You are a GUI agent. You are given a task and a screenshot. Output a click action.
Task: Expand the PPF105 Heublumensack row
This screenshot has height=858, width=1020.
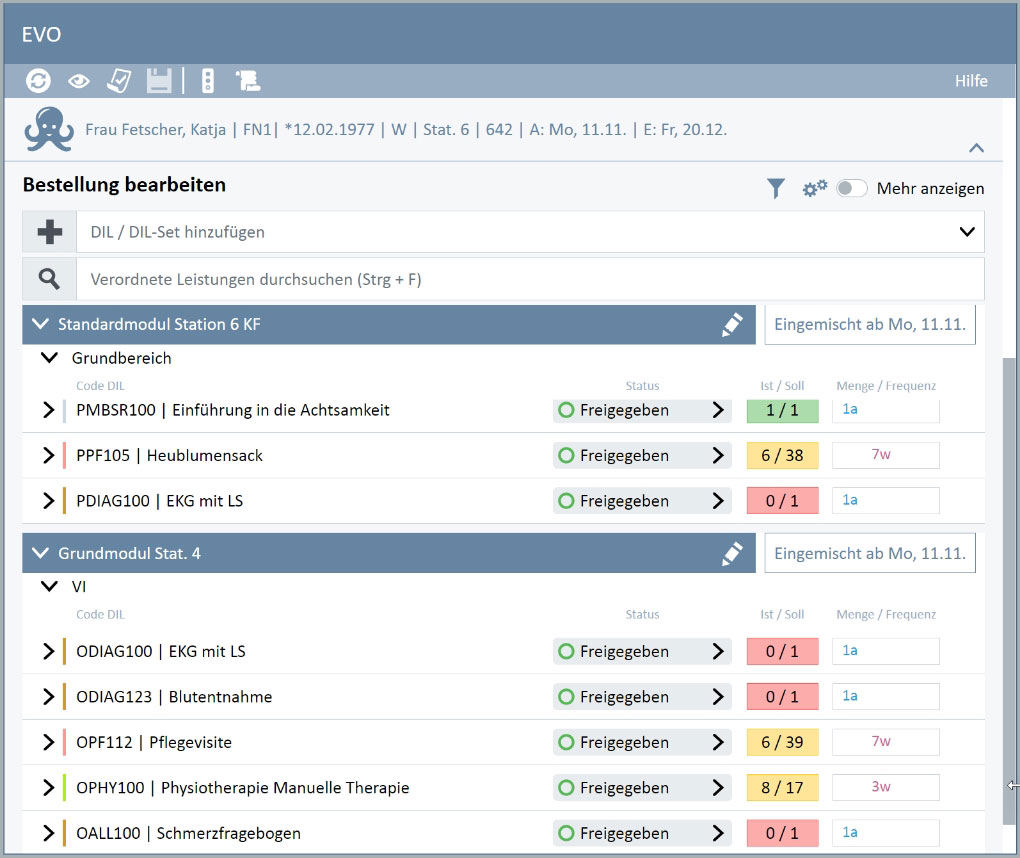tap(48, 456)
